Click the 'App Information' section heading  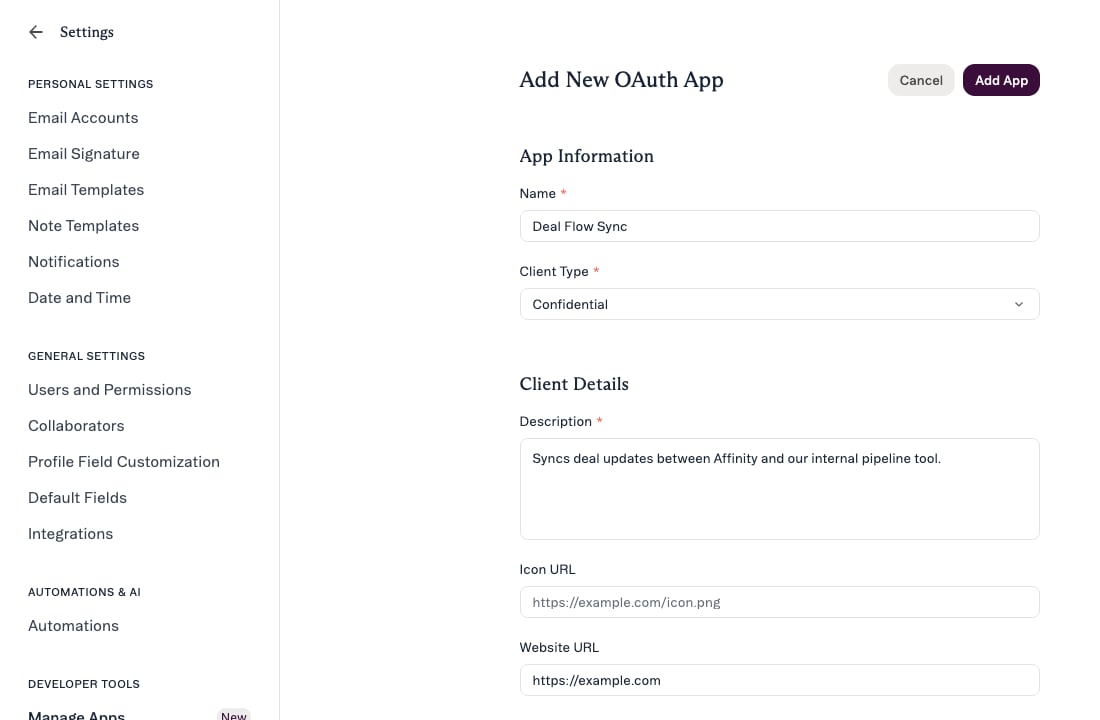click(586, 156)
